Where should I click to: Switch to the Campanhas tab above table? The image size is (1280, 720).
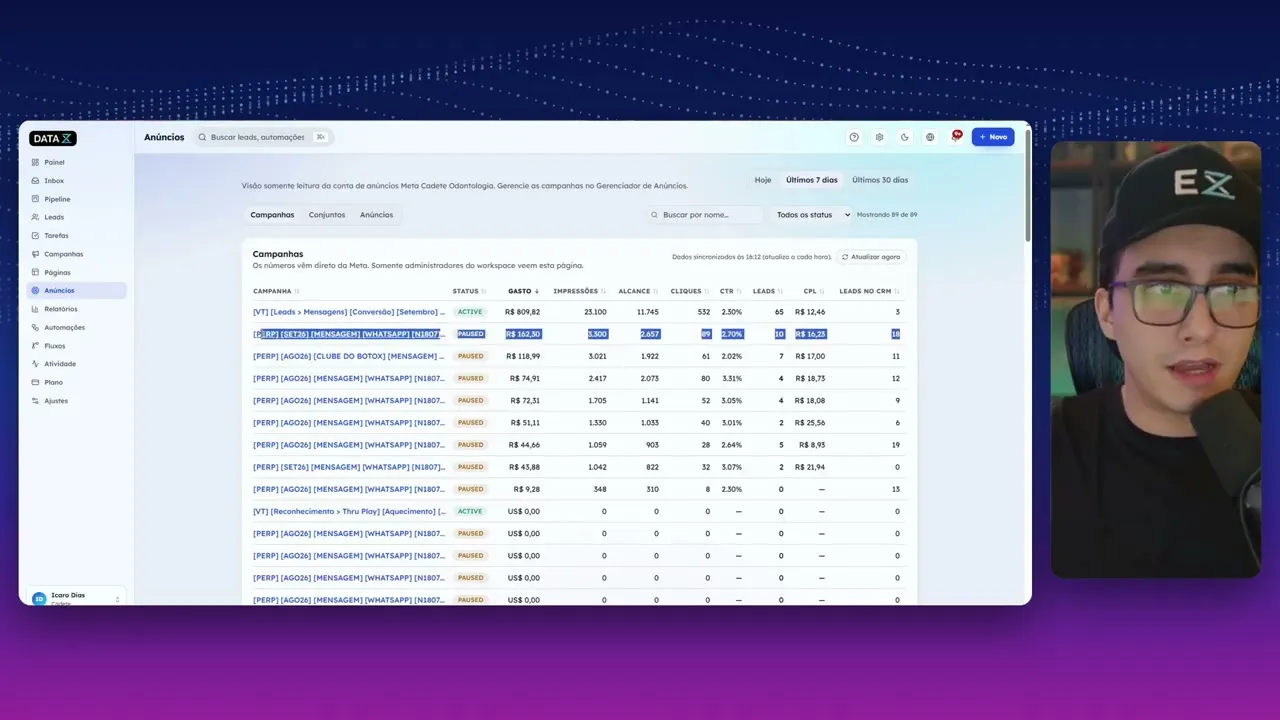point(272,215)
